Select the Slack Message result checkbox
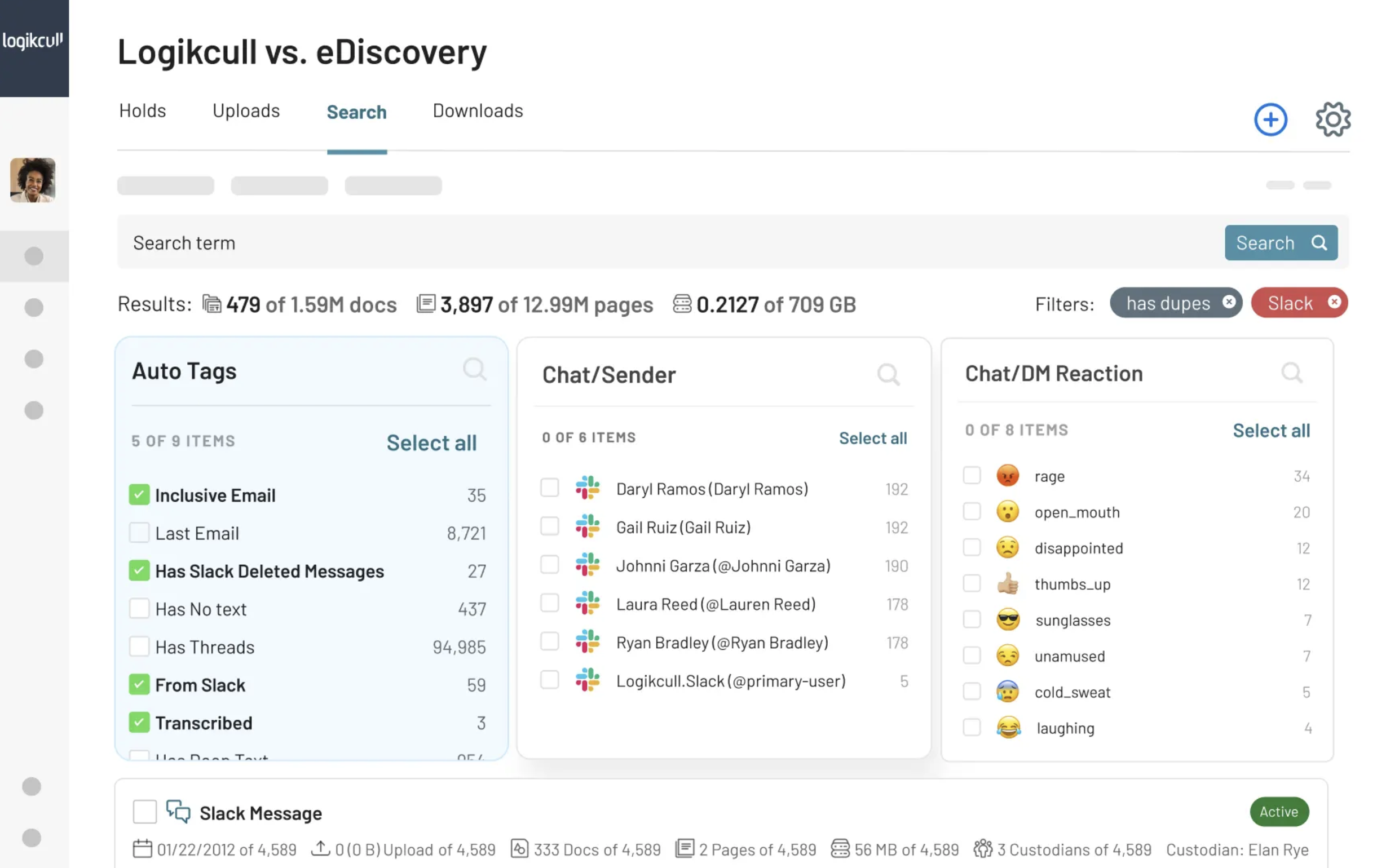Image resolution: width=1377 pixels, height=868 pixels. (x=144, y=812)
